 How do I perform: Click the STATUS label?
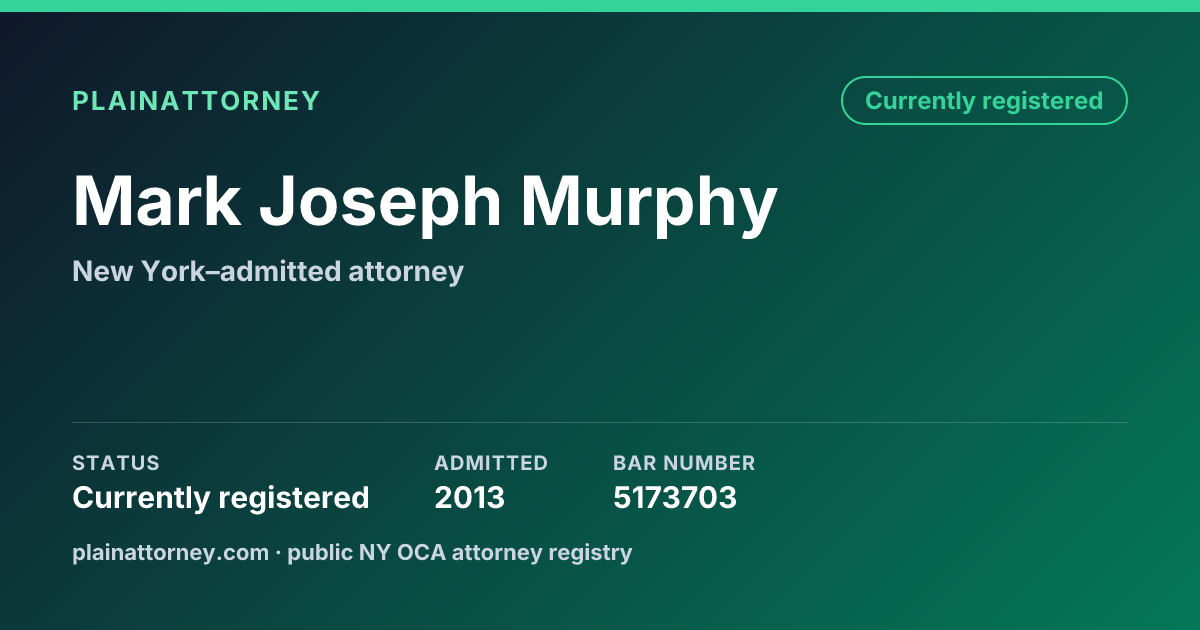click(116, 463)
